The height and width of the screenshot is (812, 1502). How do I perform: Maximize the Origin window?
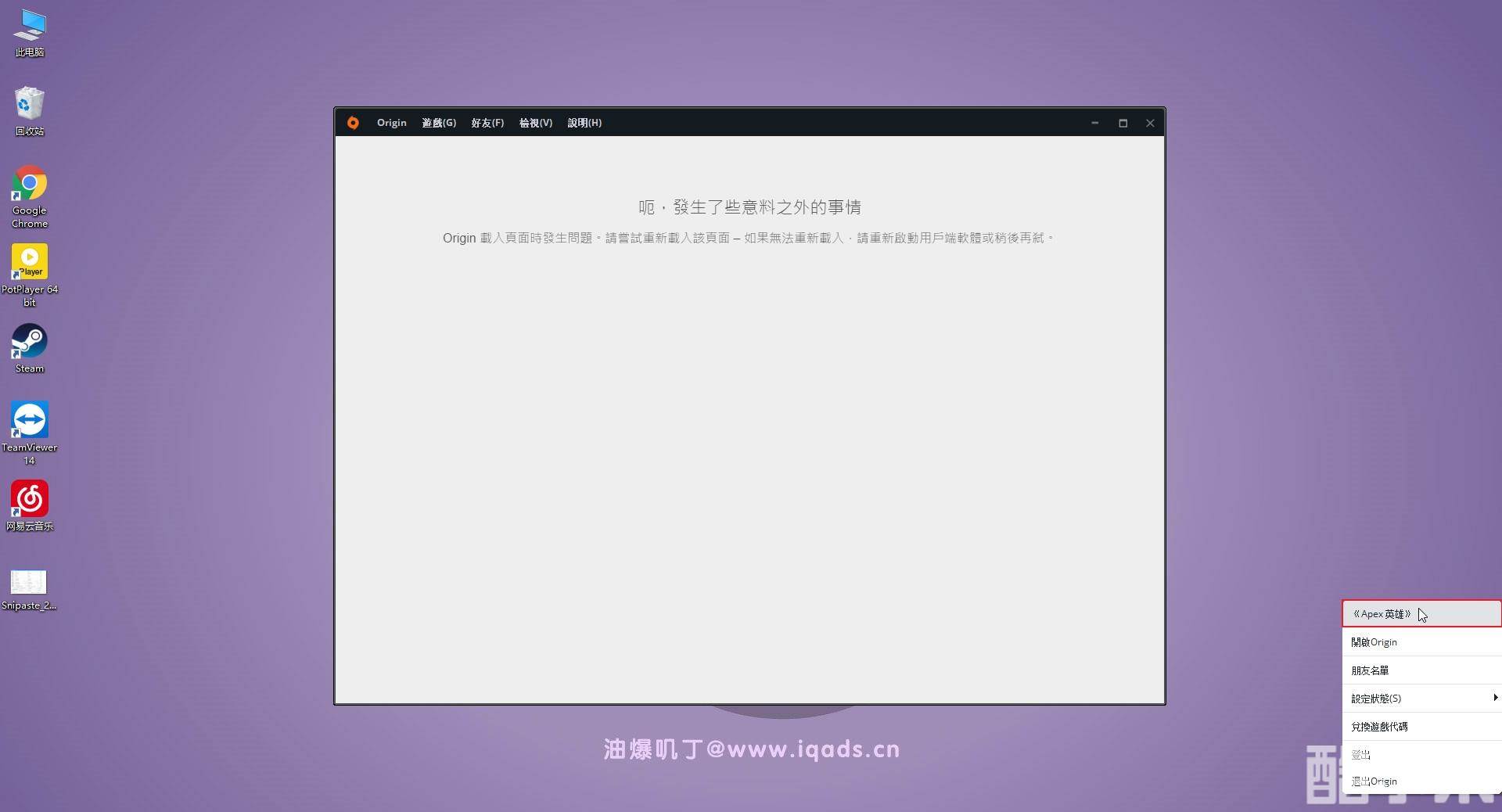click(1123, 123)
